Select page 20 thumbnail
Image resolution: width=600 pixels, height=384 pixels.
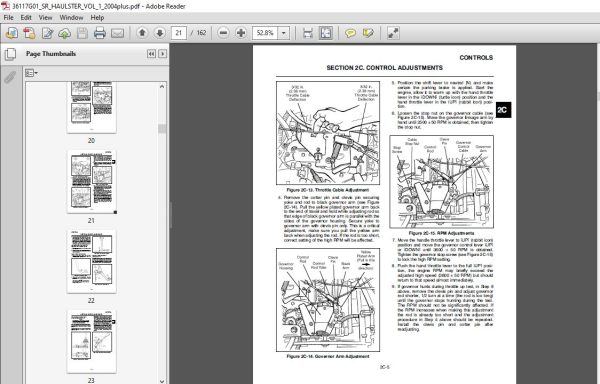[91, 107]
